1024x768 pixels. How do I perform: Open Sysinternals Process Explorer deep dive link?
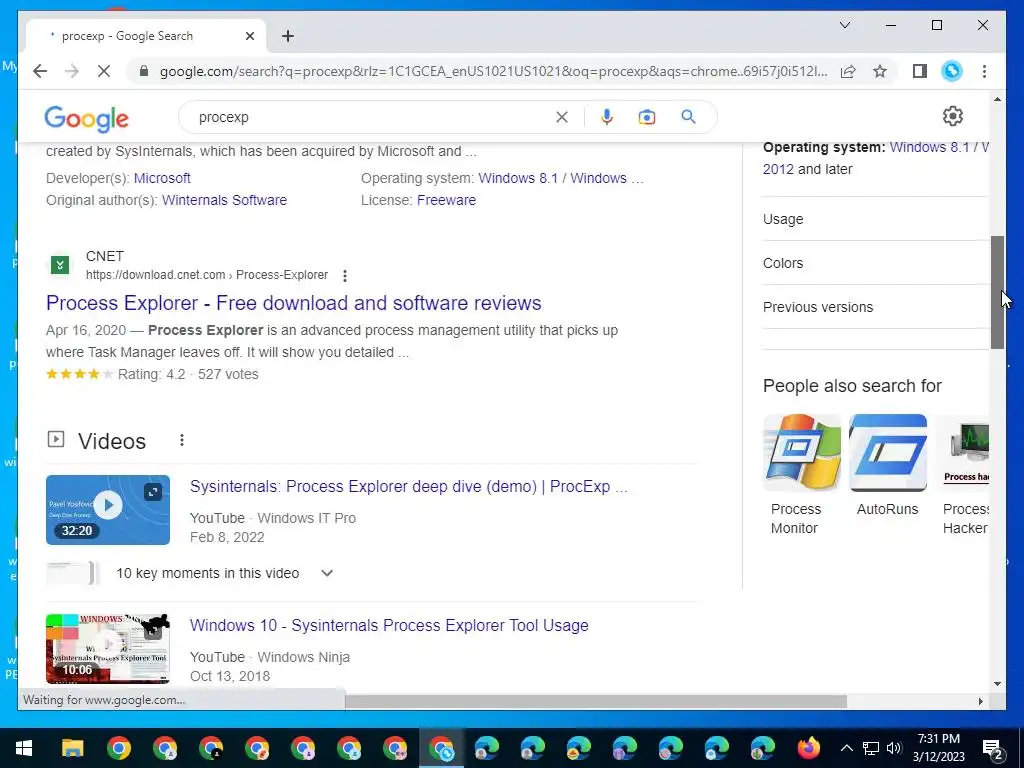click(409, 487)
